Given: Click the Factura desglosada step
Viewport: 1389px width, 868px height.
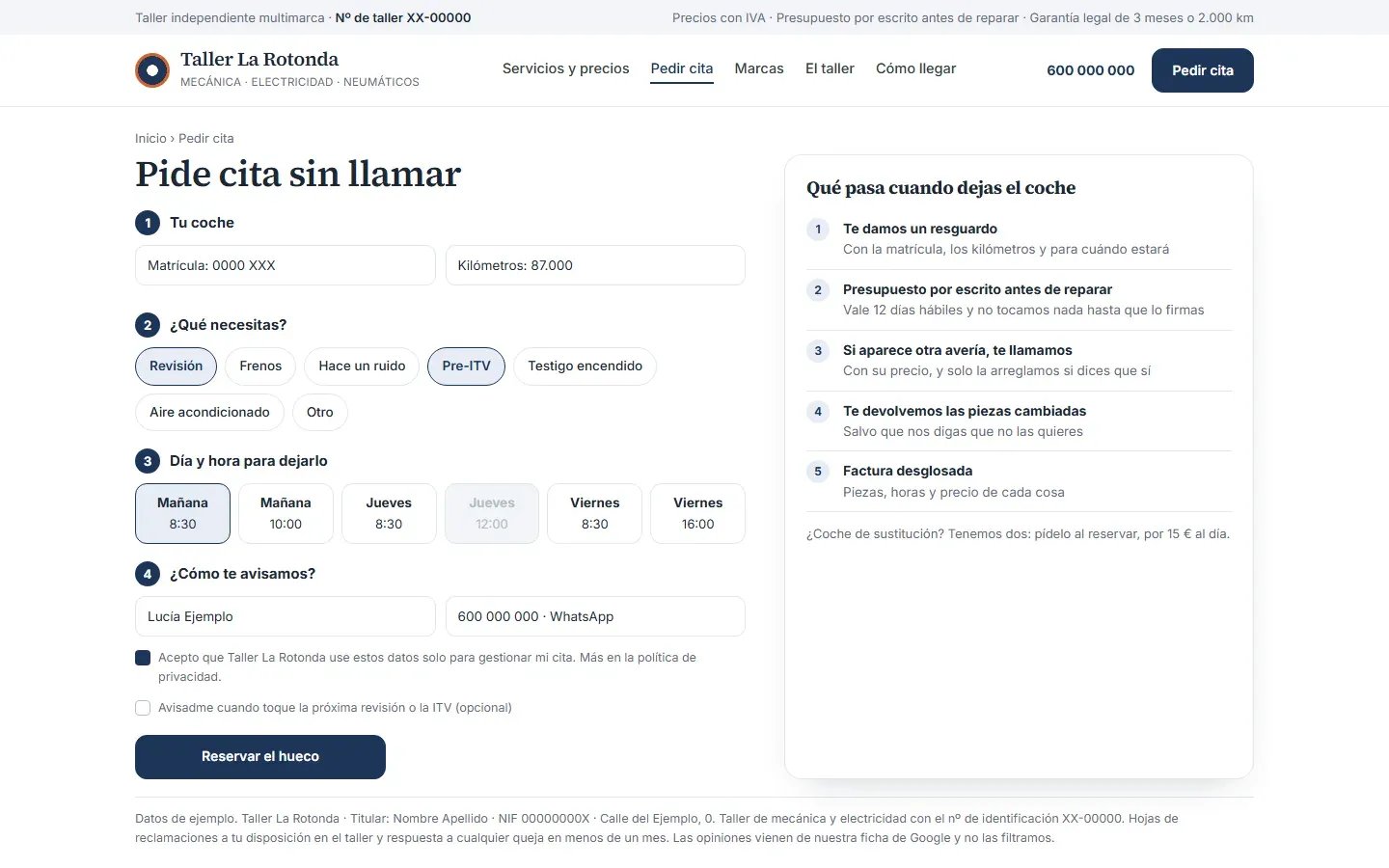Looking at the screenshot, I should pyautogui.click(x=1020, y=481).
